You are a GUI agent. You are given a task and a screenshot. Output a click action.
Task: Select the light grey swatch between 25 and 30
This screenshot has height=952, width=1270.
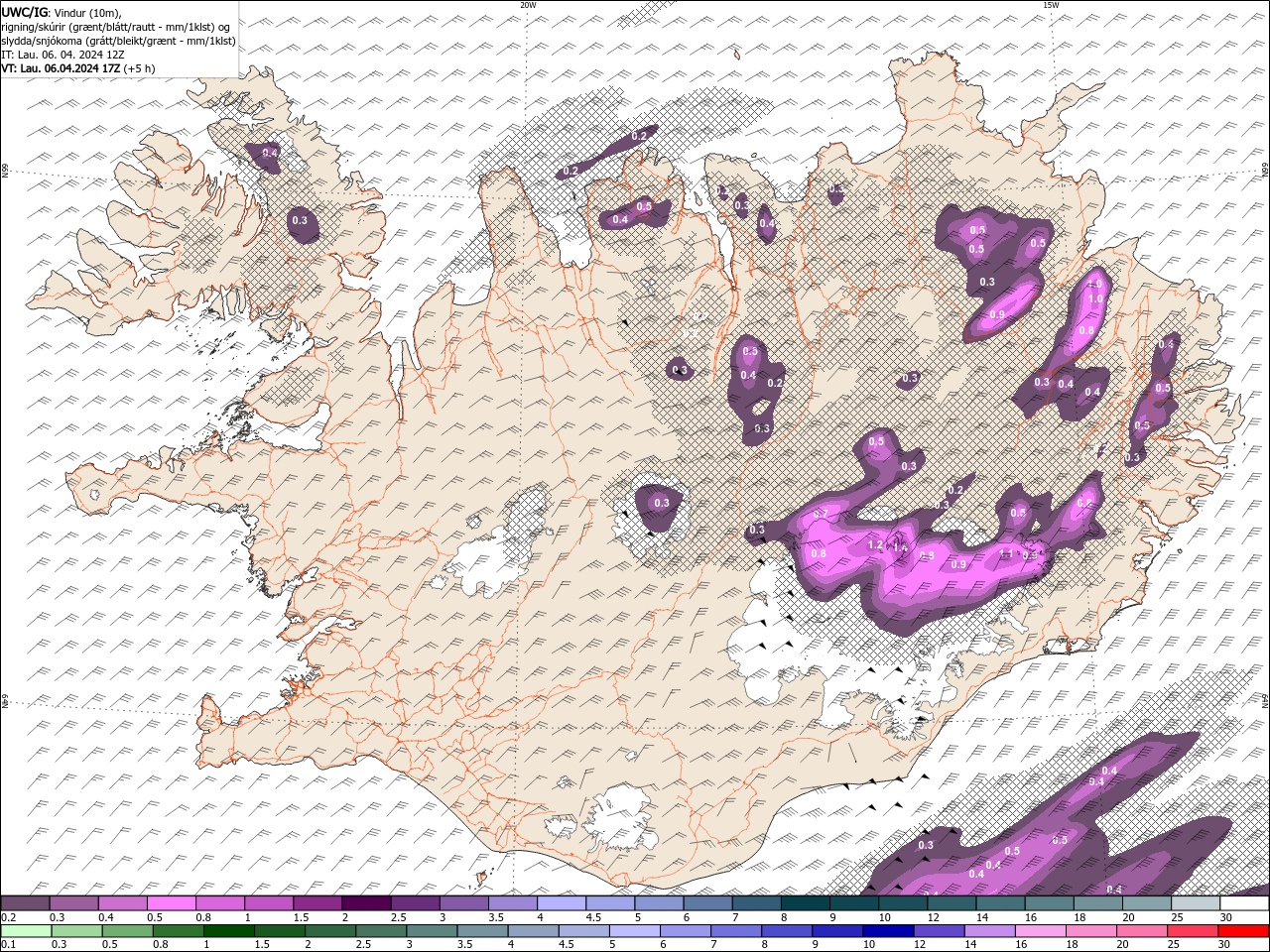[x=1197, y=903]
